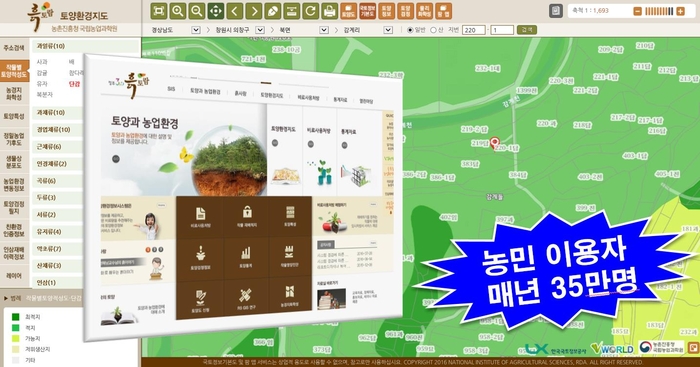700x367 pixels.
Task: Click the printer icon
Action: pyautogui.click(x=329, y=11)
